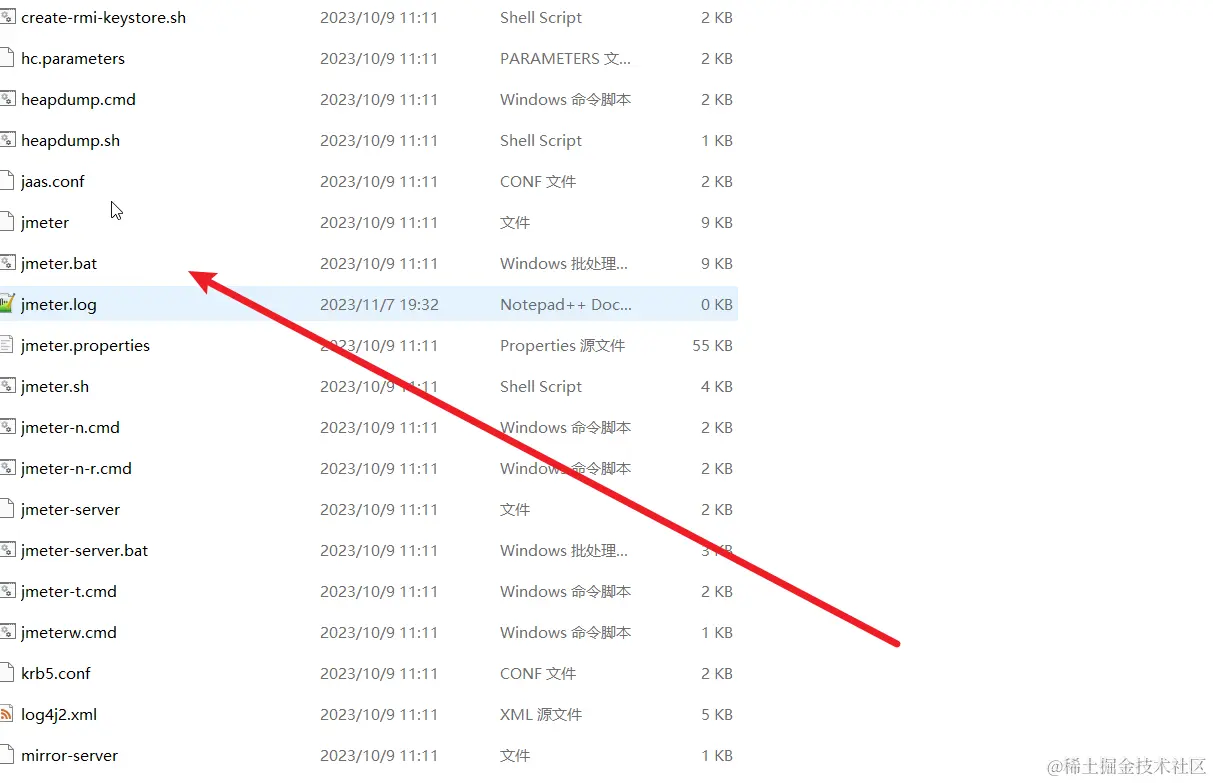This screenshot has width=1213, height=783.
Task: Click the jmeter-server.bat file icon
Action: (6, 550)
